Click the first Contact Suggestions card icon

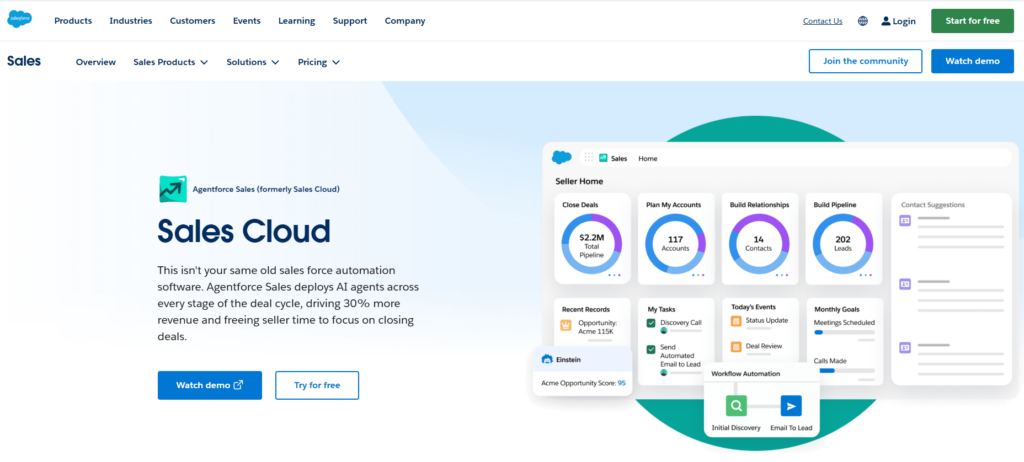pyautogui.click(x=904, y=221)
